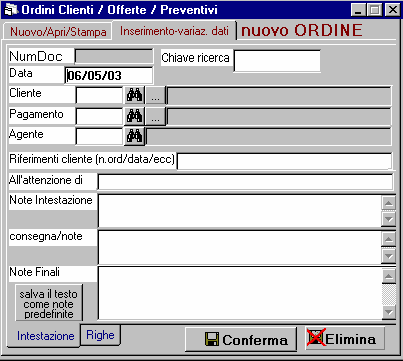Switch to the Righe bottom tab
The width and height of the screenshot is (403, 361).
pyautogui.click(x=100, y=335)
